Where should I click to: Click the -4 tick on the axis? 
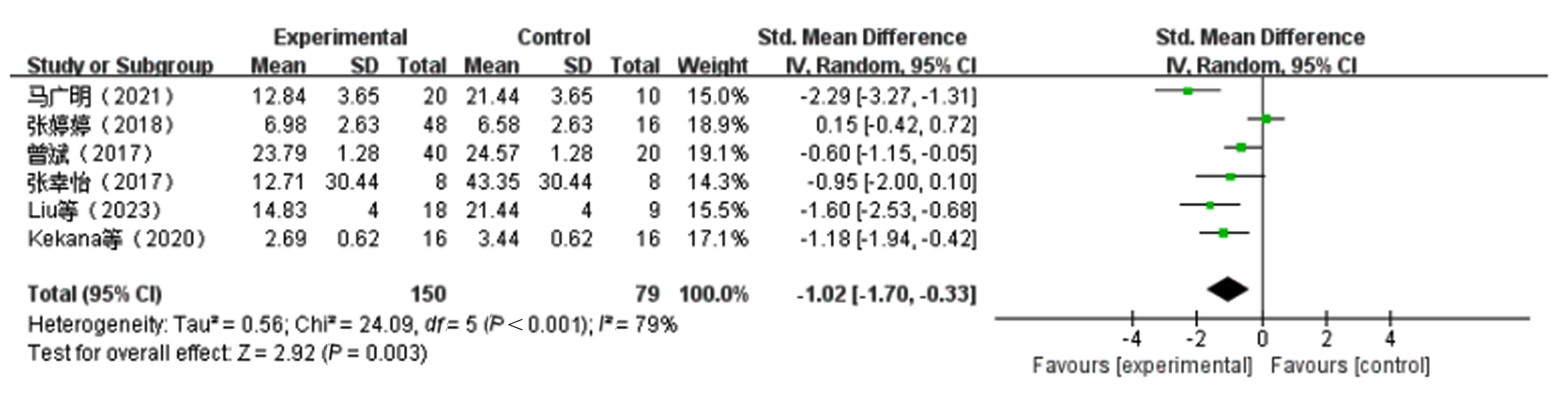pyautogui.click(x=1132, y=338)
